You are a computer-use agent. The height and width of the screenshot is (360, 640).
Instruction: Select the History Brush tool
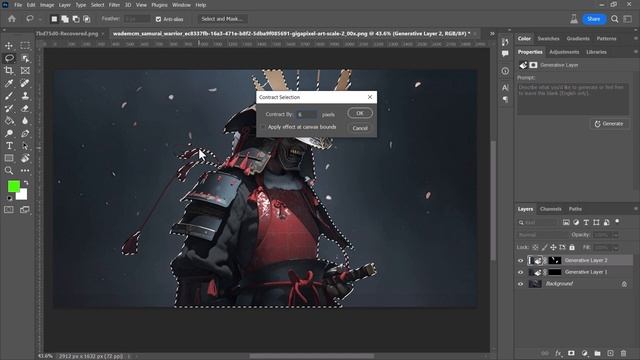pos(9,109)
